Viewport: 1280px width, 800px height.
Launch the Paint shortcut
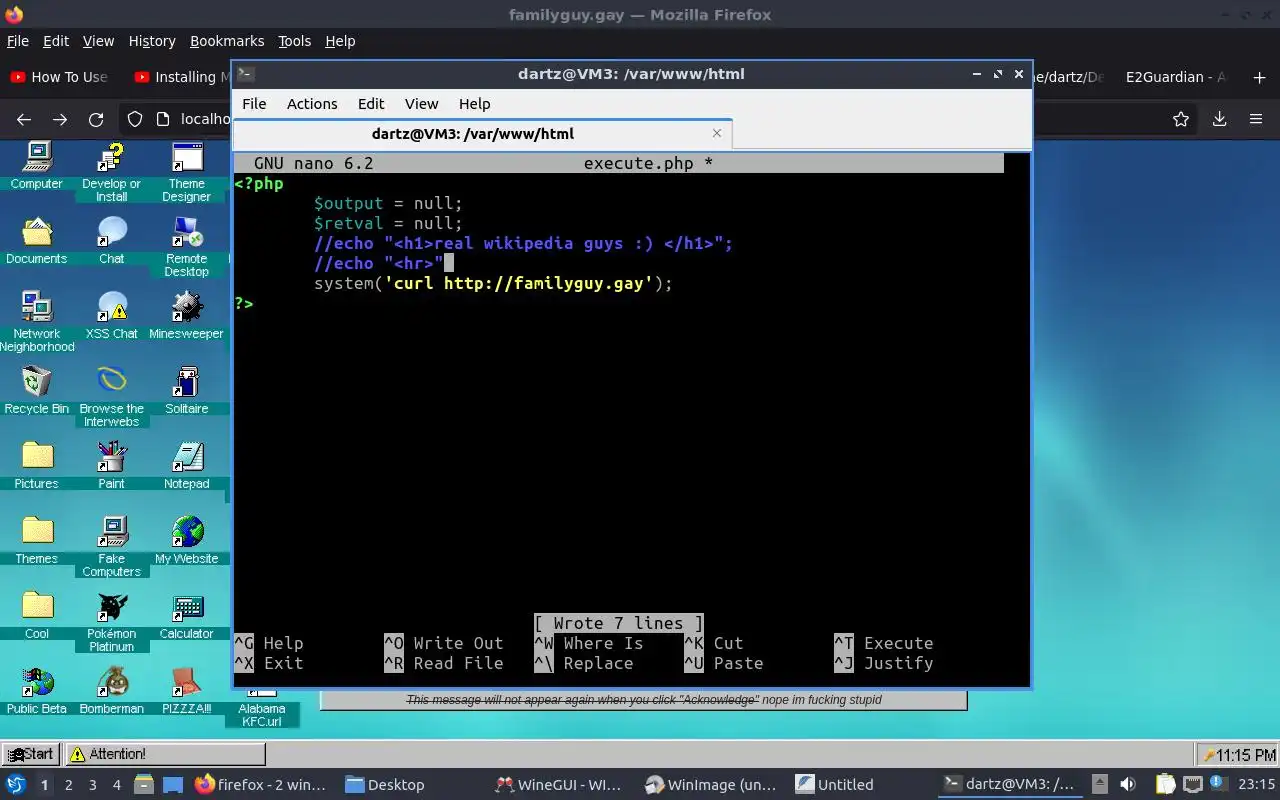pos(111,465)
